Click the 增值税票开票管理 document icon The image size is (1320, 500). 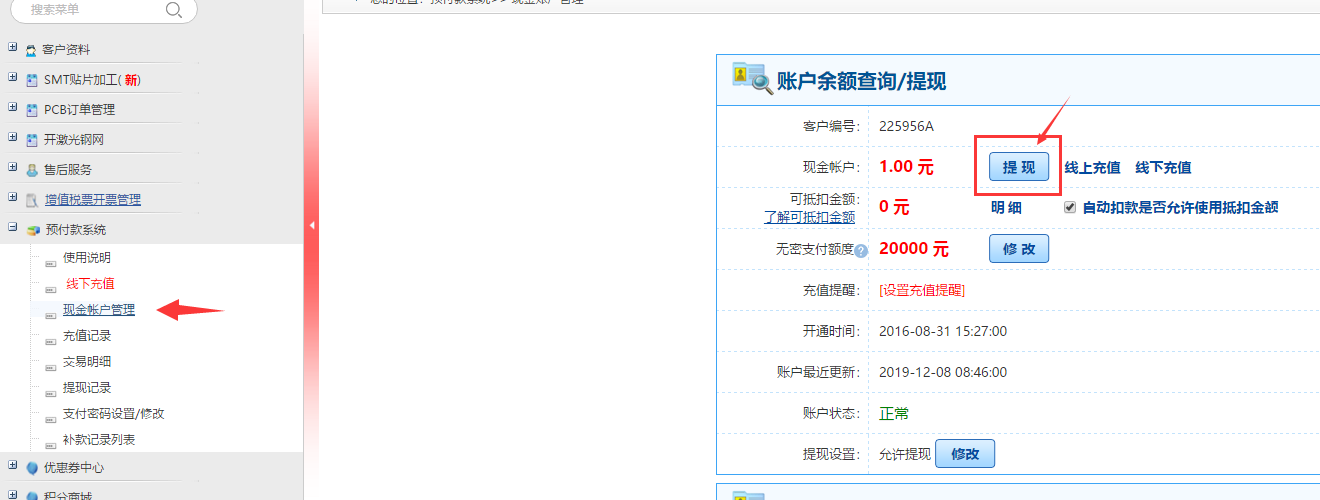(x=32, y=200)
